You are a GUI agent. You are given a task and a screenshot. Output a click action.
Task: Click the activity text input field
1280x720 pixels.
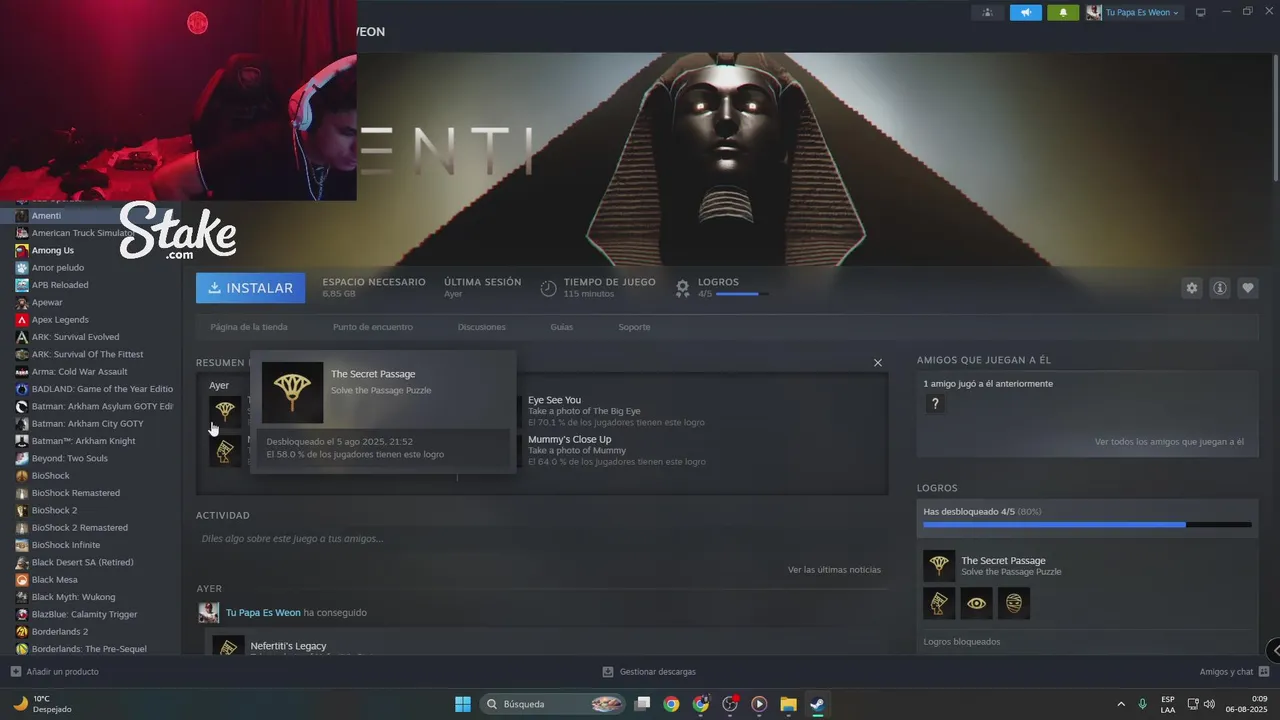point(541,539)
